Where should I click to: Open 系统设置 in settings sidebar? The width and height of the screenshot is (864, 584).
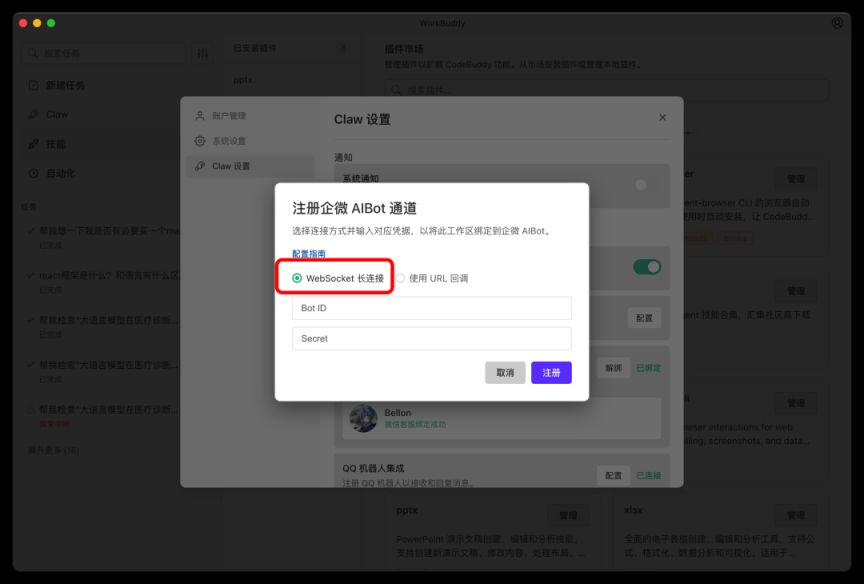coord(200,141)
